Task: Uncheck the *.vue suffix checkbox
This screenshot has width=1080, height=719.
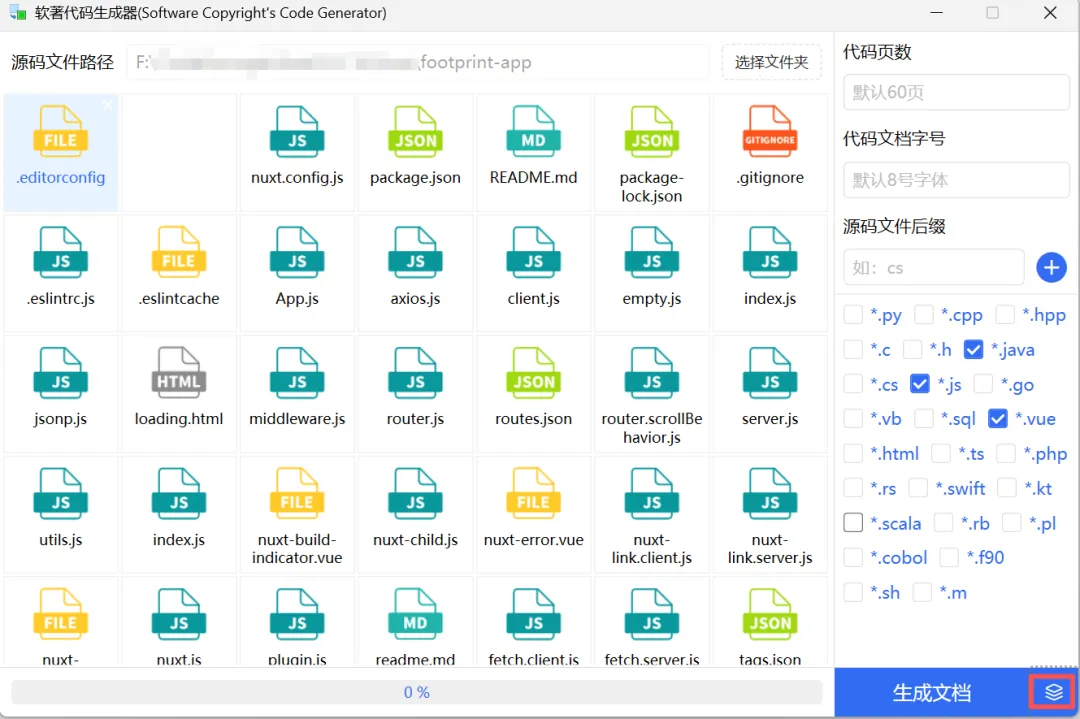Action: 997,419
